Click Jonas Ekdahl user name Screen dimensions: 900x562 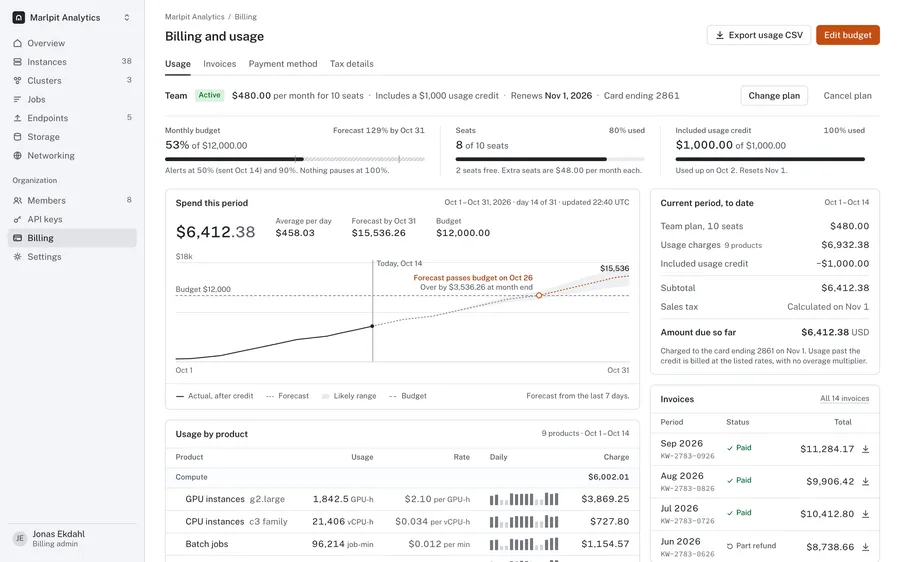click(x=59, y=534)
